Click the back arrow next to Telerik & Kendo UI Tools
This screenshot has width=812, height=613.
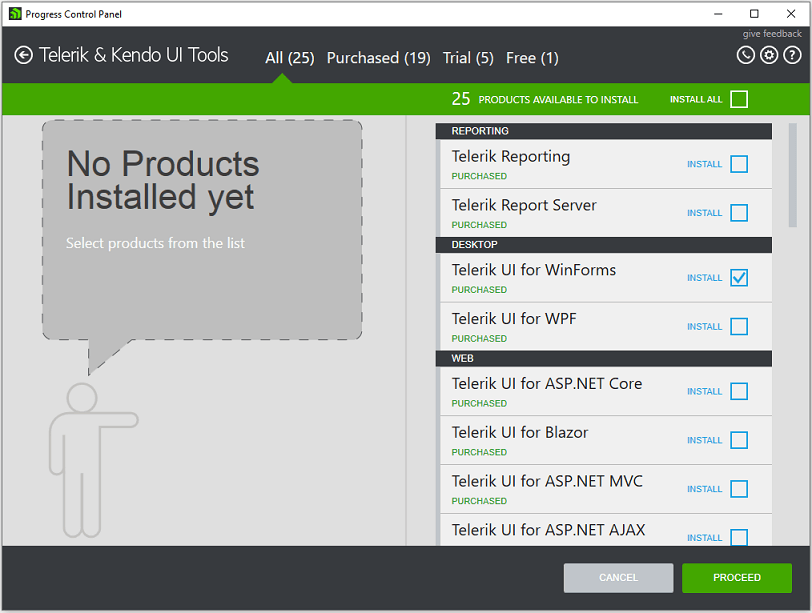pos(23,56)
